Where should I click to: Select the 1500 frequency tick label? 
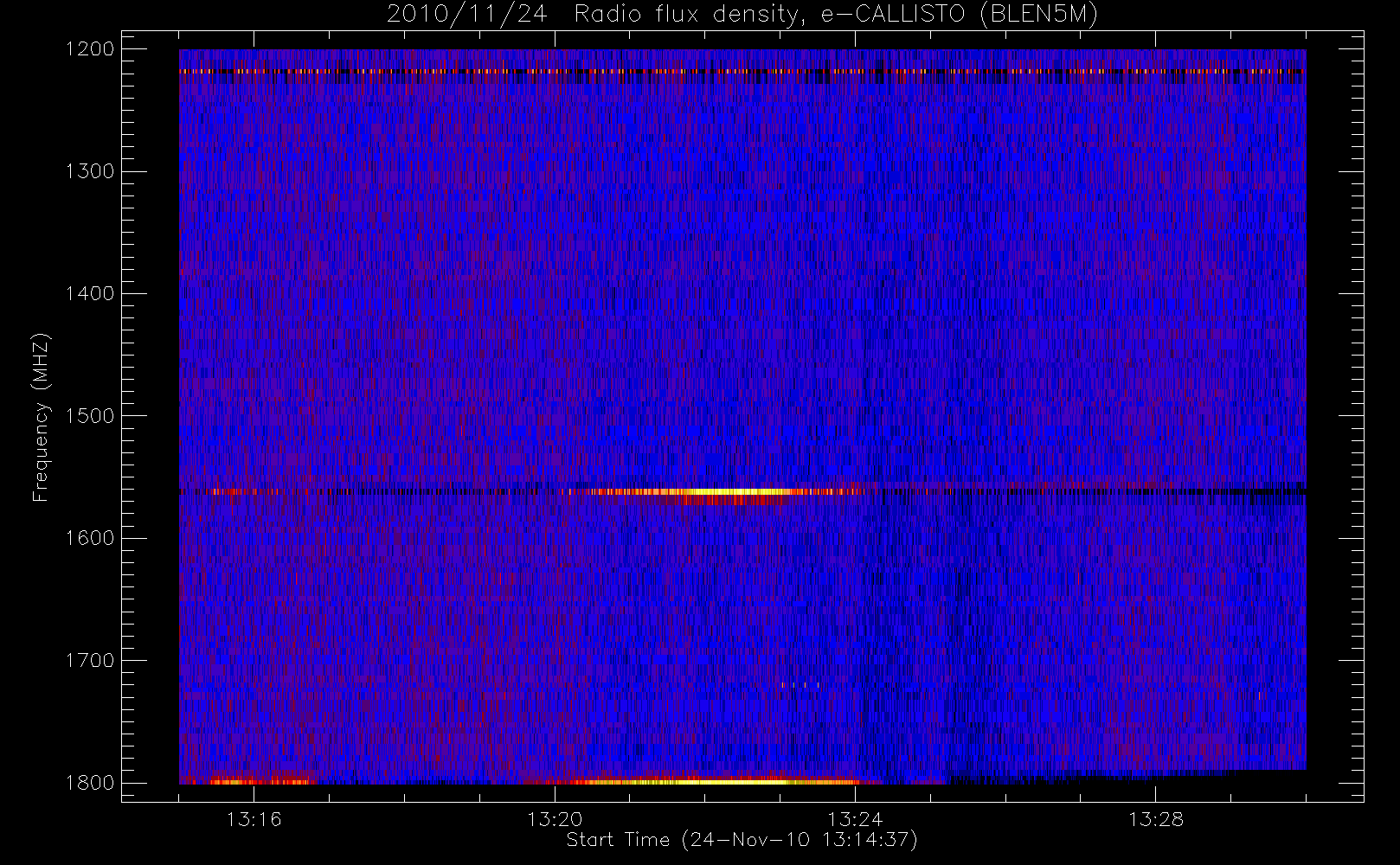pyautogui.click(x=90, y=415)
